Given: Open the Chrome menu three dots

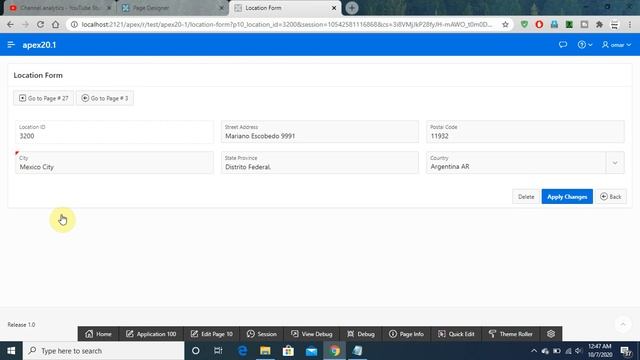Looking at the screenshot, I should click(630, 24).
